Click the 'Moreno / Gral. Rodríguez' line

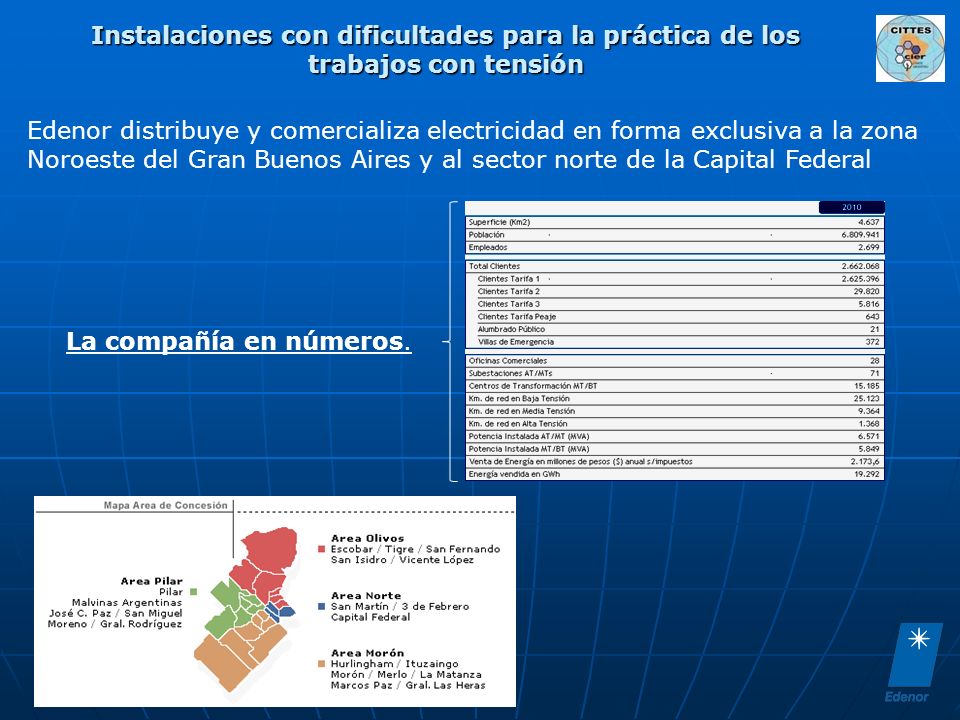[x=115, y=624]
